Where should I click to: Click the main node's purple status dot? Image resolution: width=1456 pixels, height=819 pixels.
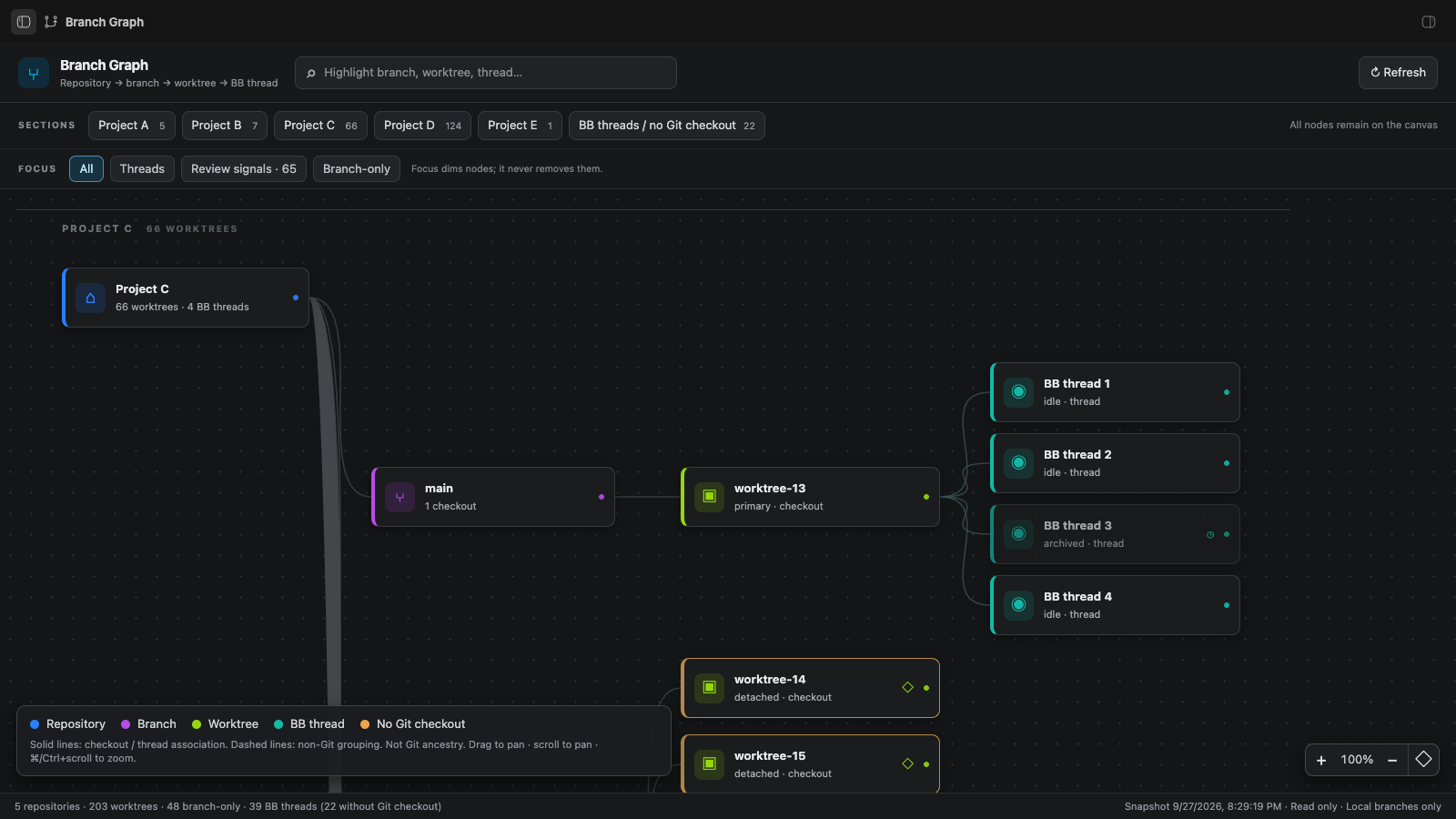[602, 497]
